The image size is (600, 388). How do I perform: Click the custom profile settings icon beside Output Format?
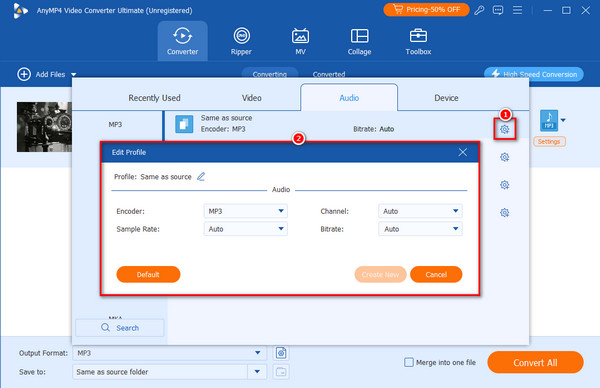click(281, 353)
